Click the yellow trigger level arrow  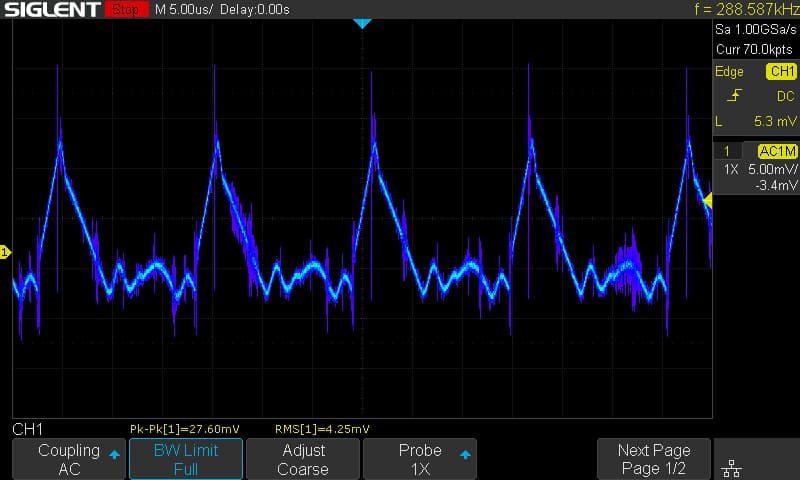(x=708, y=201)
